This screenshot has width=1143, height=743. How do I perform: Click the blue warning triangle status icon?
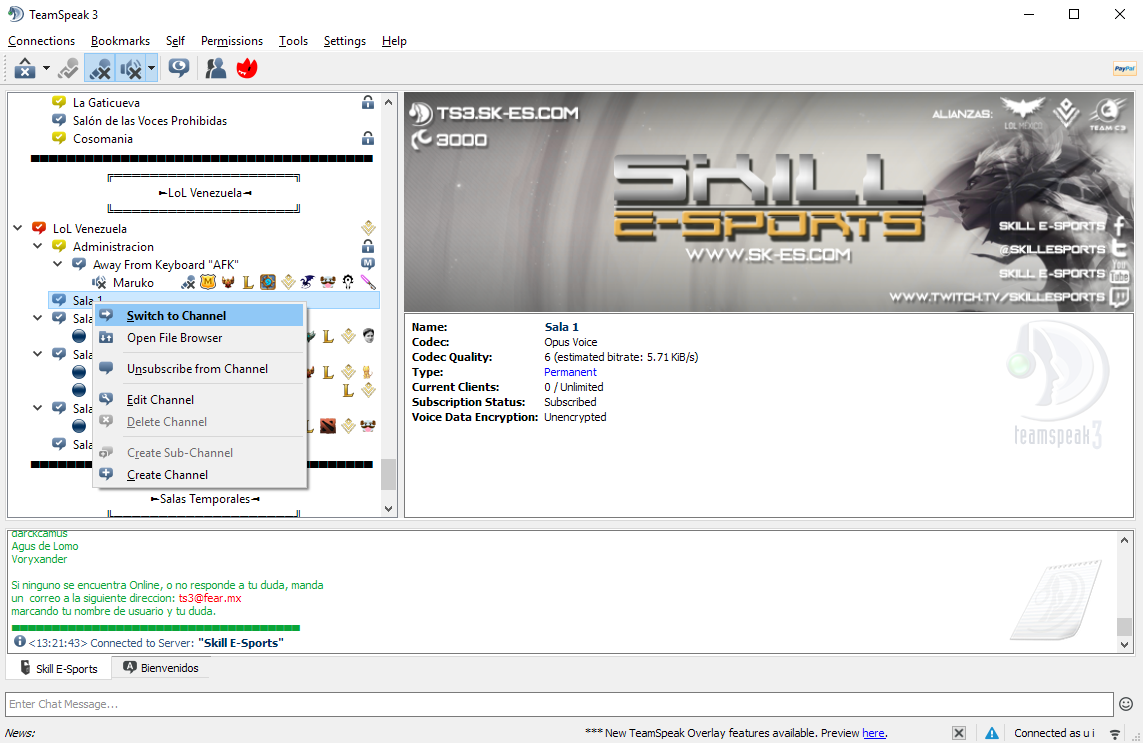tap(991, 734)
